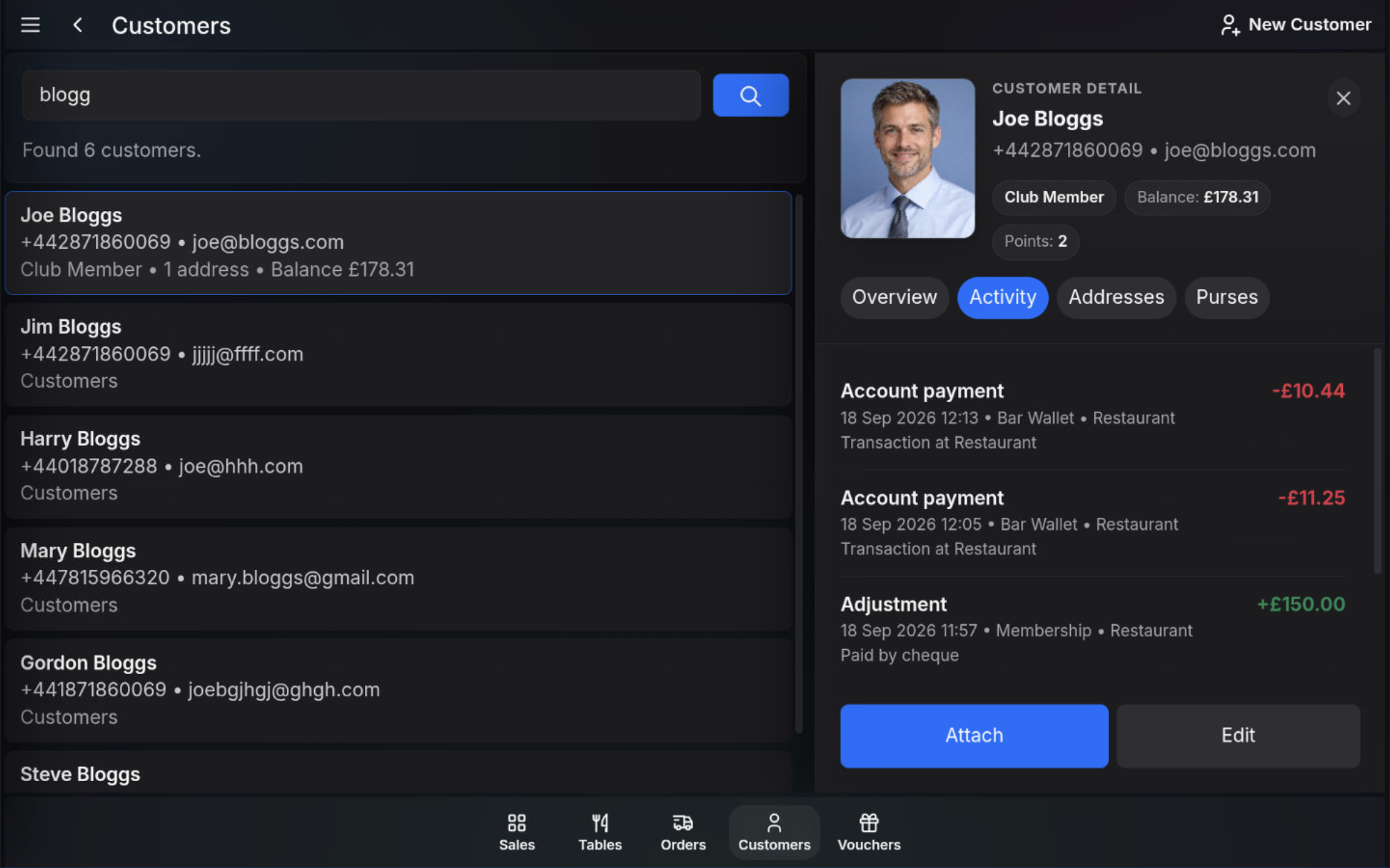The width and height of the screenshot is (1390, 868).
Task: Click the customer list scrollbar
Action: tap(798, 465)
